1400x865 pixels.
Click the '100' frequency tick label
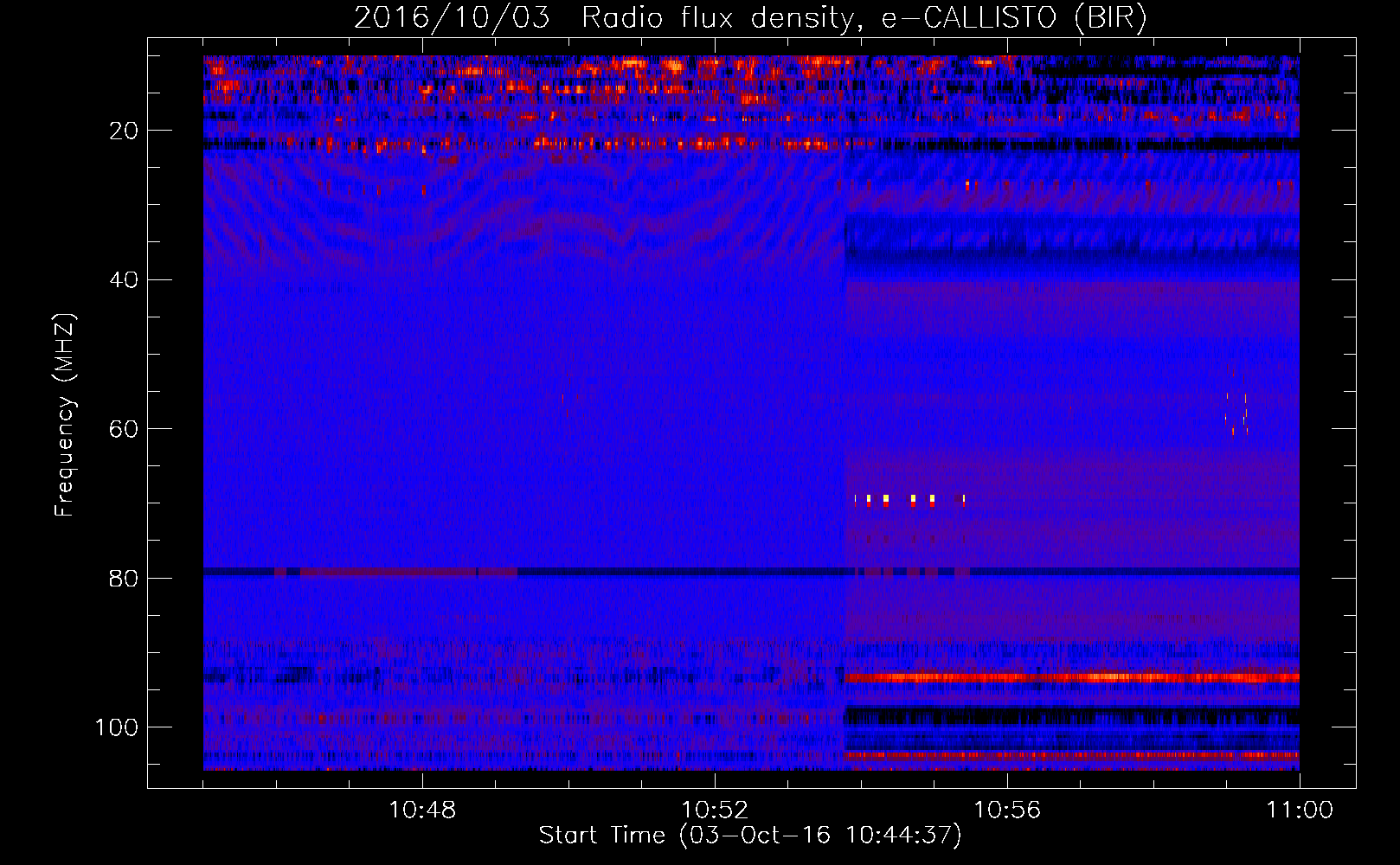pyautogui.click(x=117, y=727)
